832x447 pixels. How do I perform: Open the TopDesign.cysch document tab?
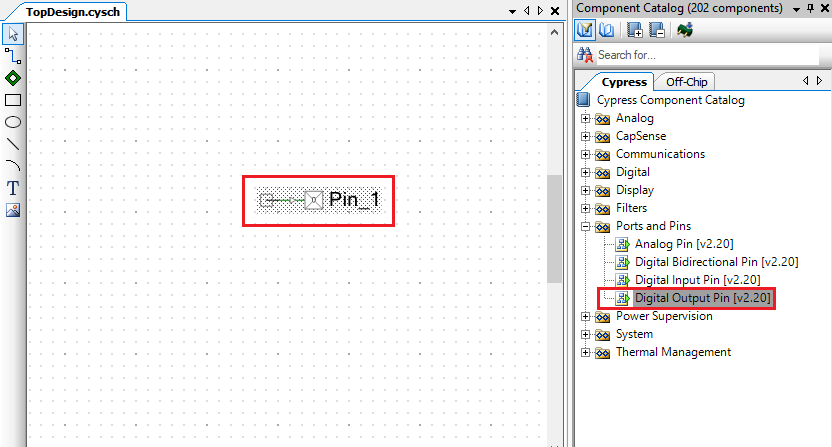(x=73, y=12)
